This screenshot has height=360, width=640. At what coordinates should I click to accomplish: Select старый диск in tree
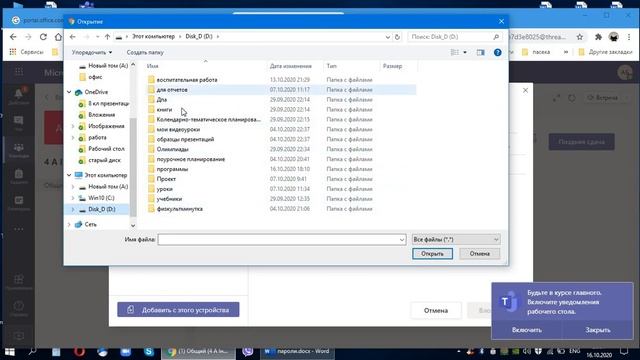(x=104, y=160)
